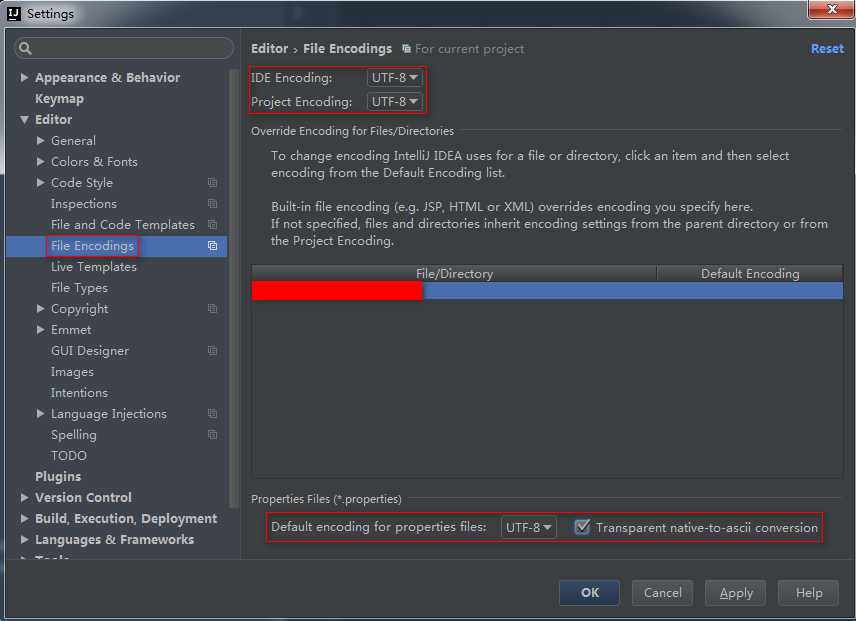Click the settings tree scrollbar

(234, 289)
